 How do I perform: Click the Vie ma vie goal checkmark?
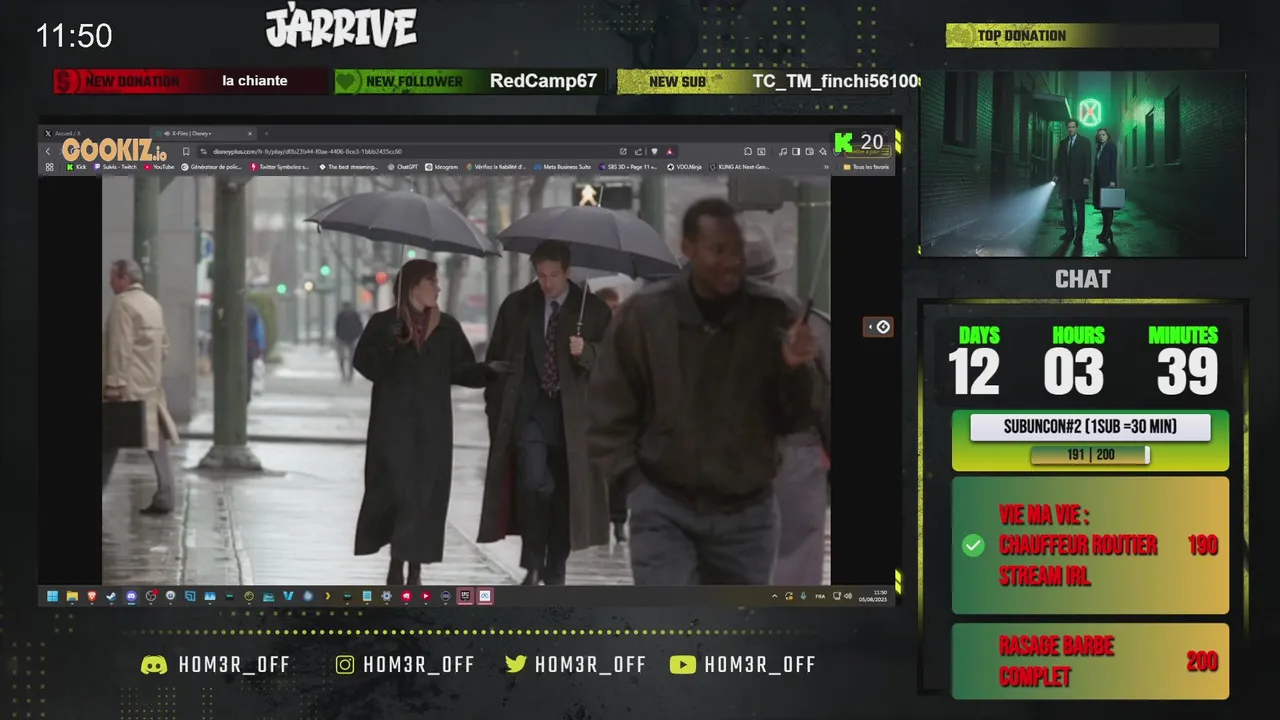point(973,546)
